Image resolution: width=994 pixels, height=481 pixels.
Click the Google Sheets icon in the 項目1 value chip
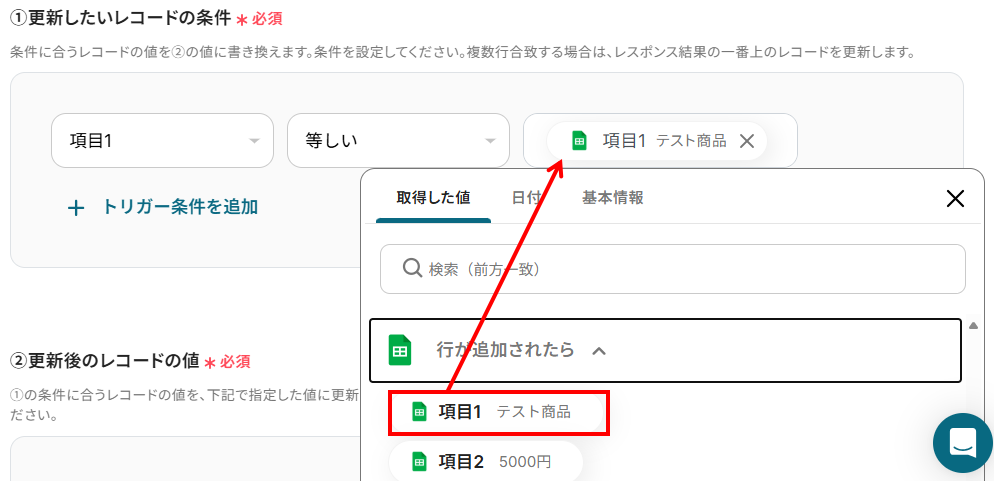579,141
